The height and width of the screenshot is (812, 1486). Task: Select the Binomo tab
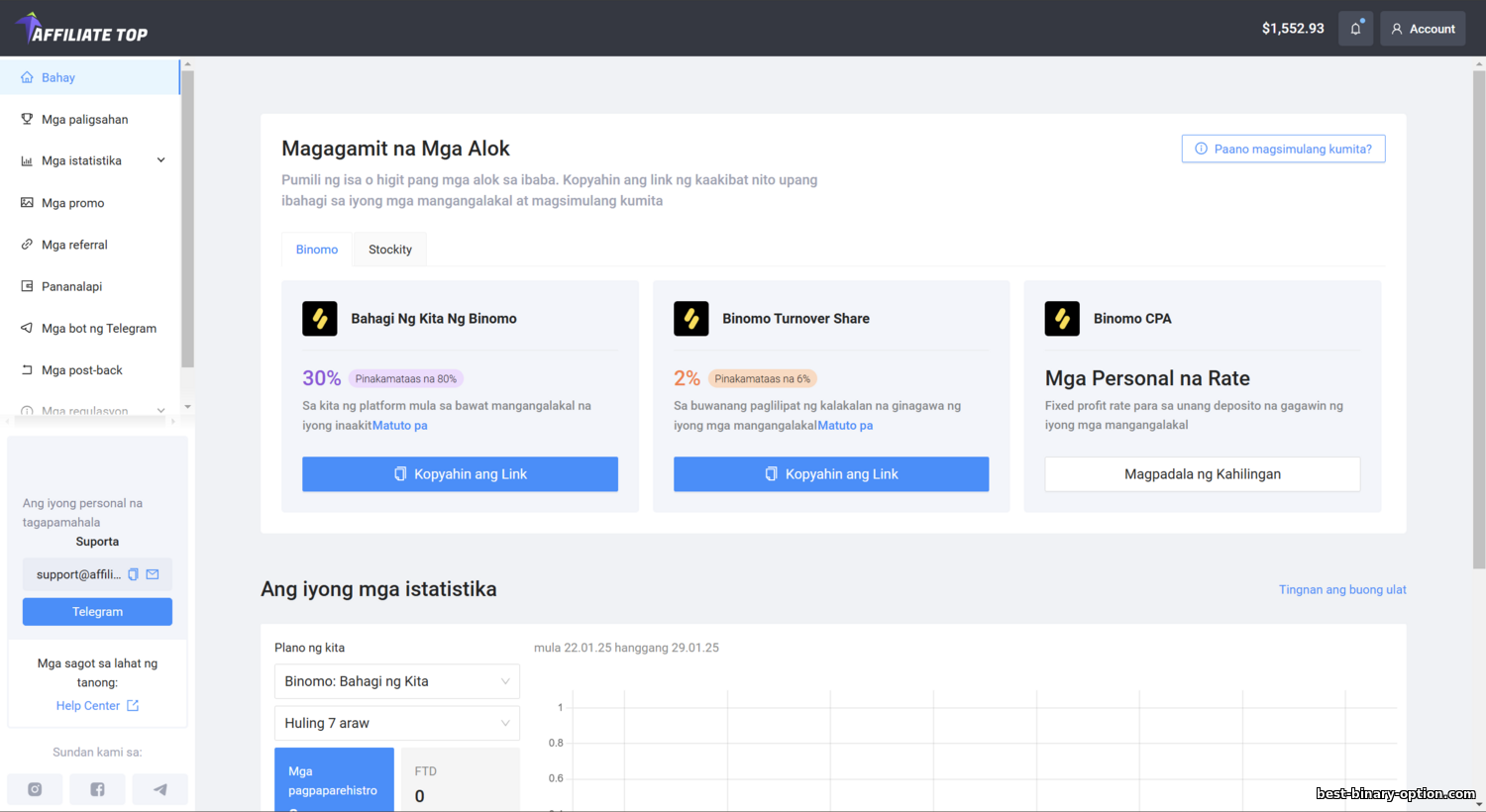(317, 250)
